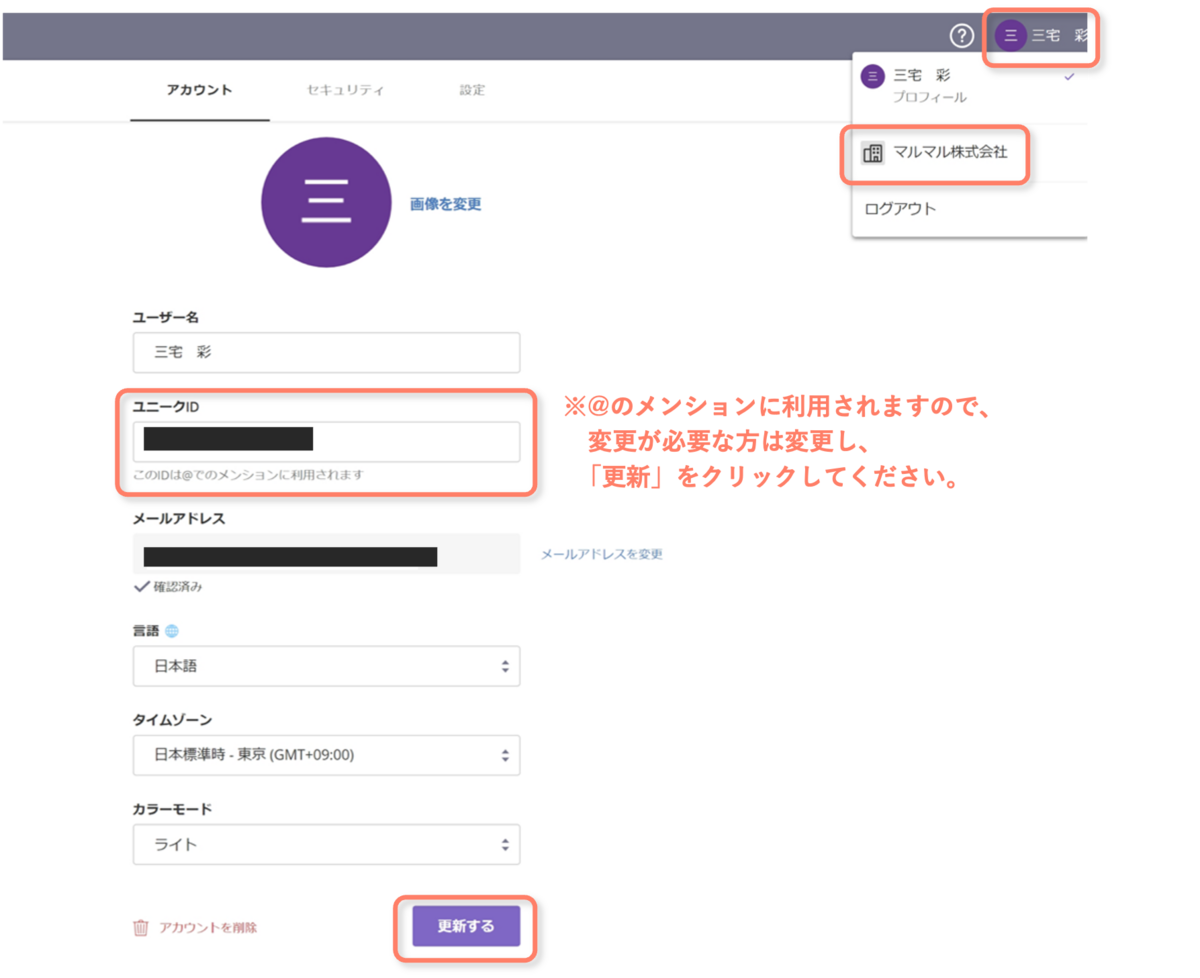Select the アカウント tab
The width and height of the screenshot is (1200, 978).
tap(199, 90)
